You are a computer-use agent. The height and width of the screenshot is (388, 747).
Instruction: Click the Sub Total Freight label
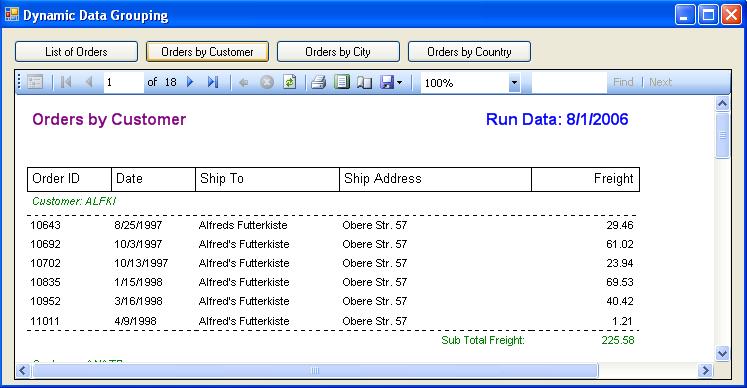tap(483, 340)
